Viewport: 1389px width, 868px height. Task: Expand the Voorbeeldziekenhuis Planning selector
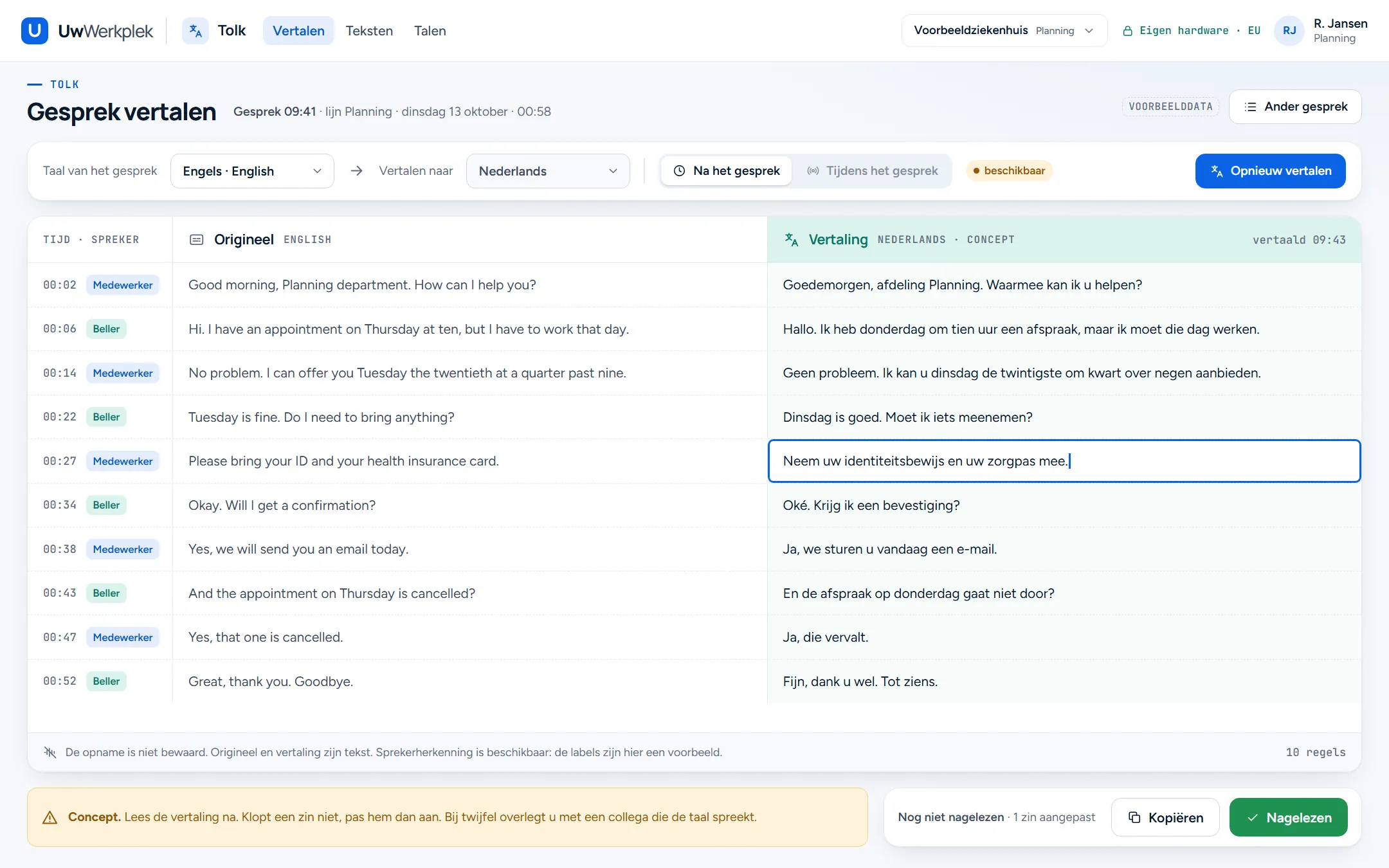pyautogui.click(x=1004, y=31)
